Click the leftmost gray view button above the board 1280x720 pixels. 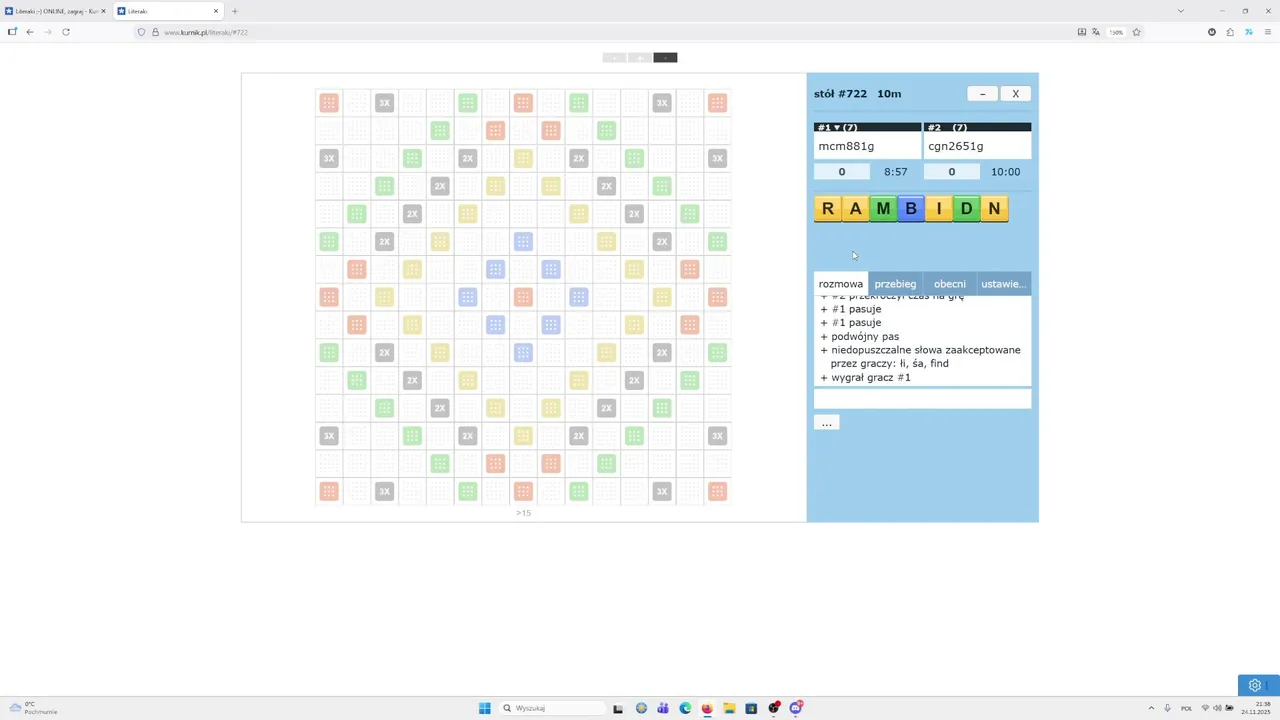(x=614, y=58)
